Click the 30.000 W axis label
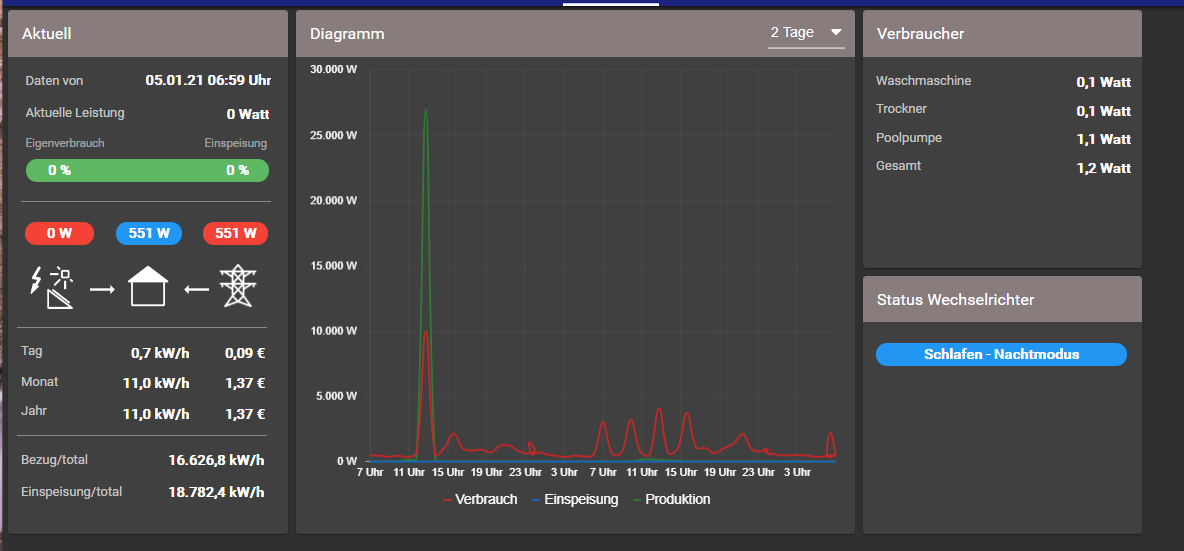1184x551 pixels. tap(333, 69)
